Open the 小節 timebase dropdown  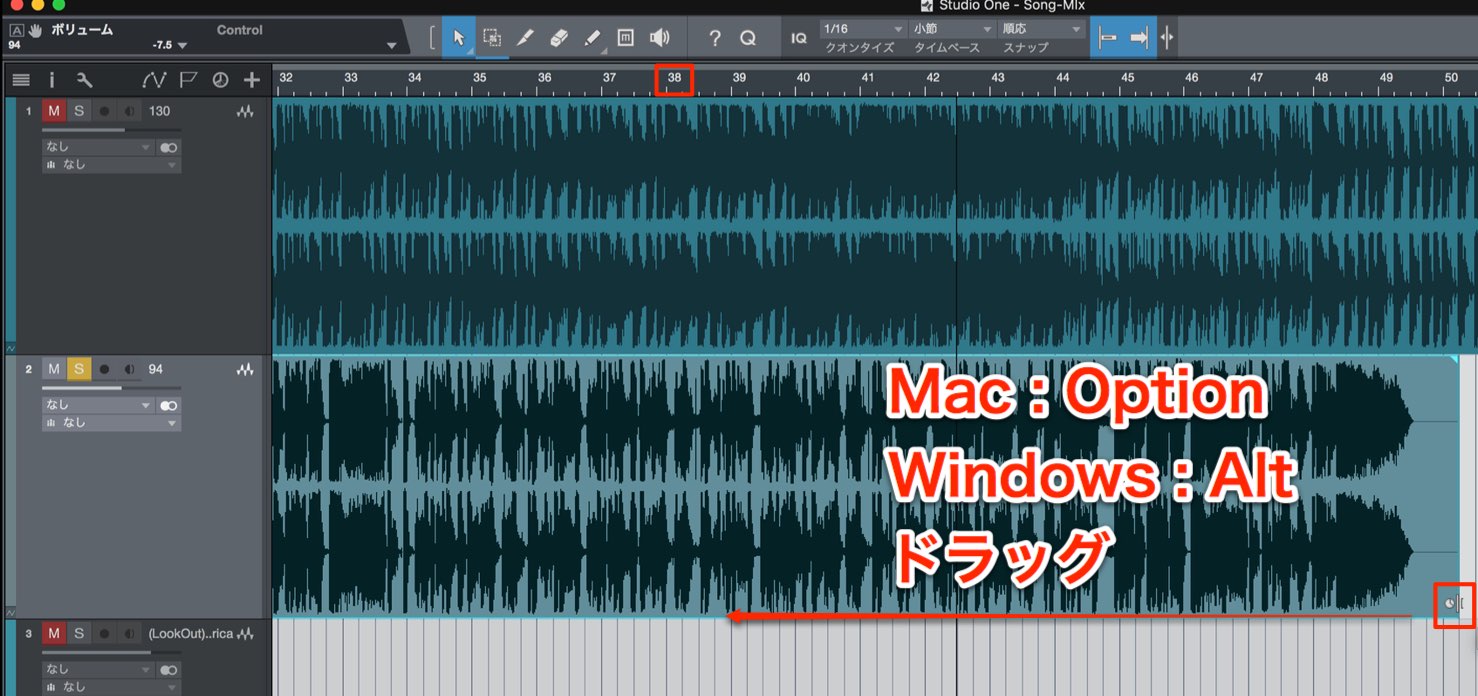[x=952, y=29]
